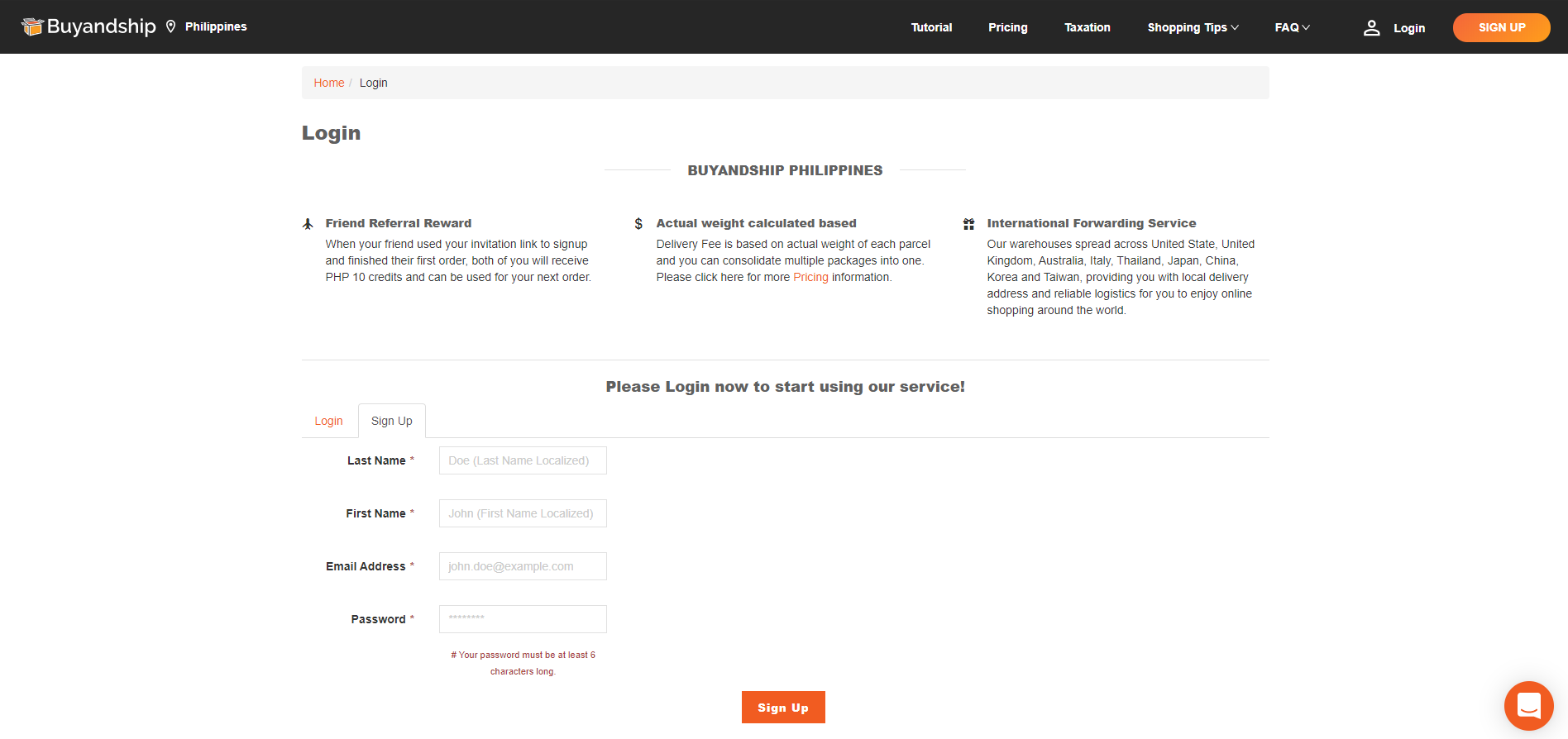Expand the Shopping Tips dropdown menu
Viewport: 1568px width, 739px height.
point(1193,27)
